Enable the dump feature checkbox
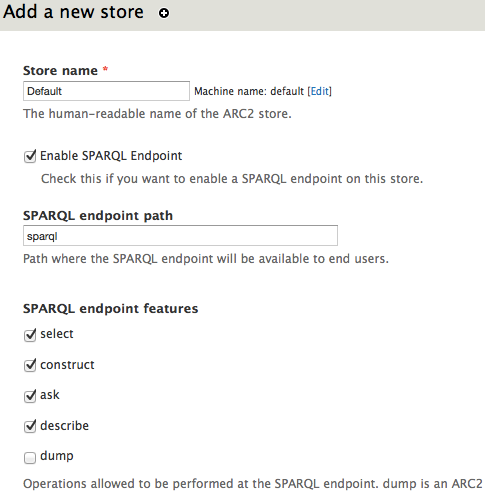This screenshot has height=494, width=485. 30,458
